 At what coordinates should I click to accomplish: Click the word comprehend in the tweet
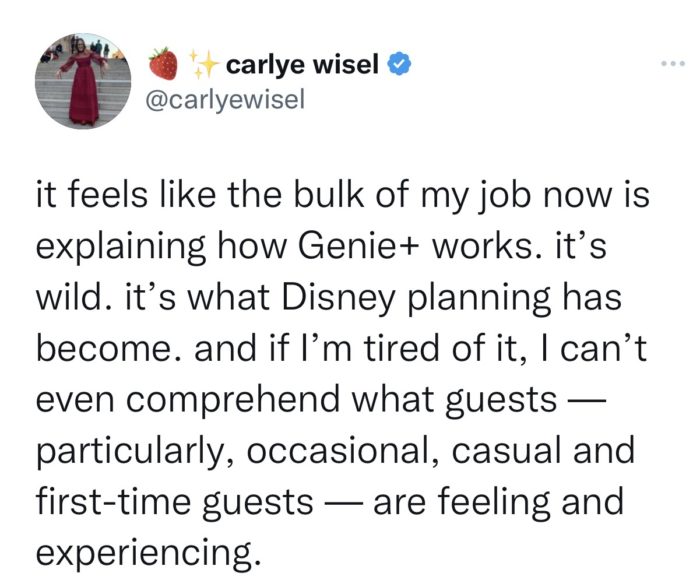coord(232,400)
